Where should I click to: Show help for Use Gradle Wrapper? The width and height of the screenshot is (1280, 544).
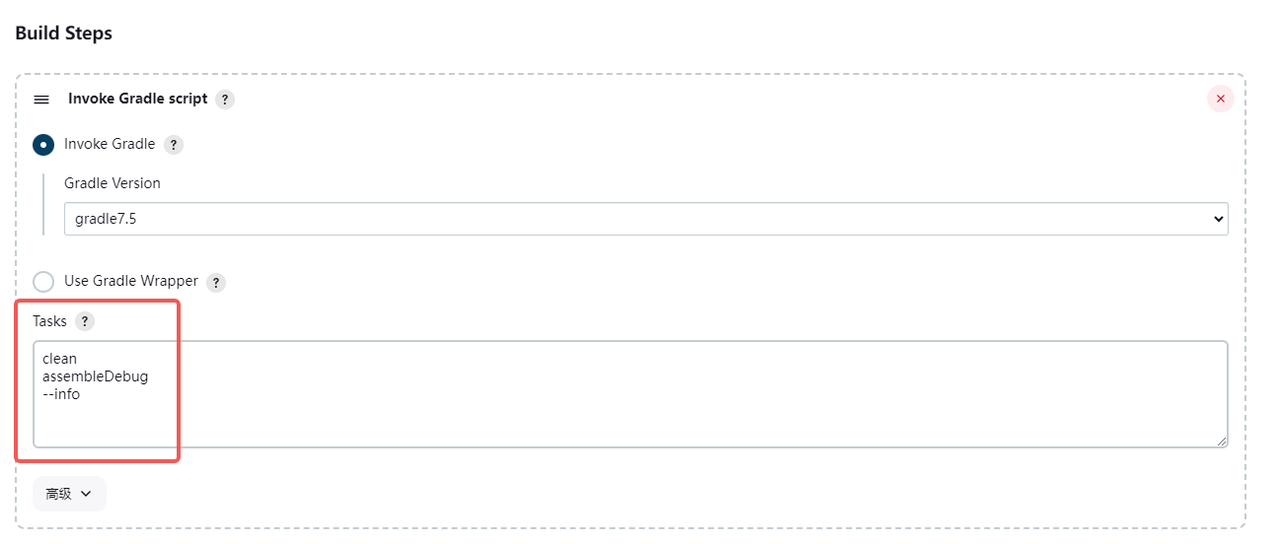(216, 282)
